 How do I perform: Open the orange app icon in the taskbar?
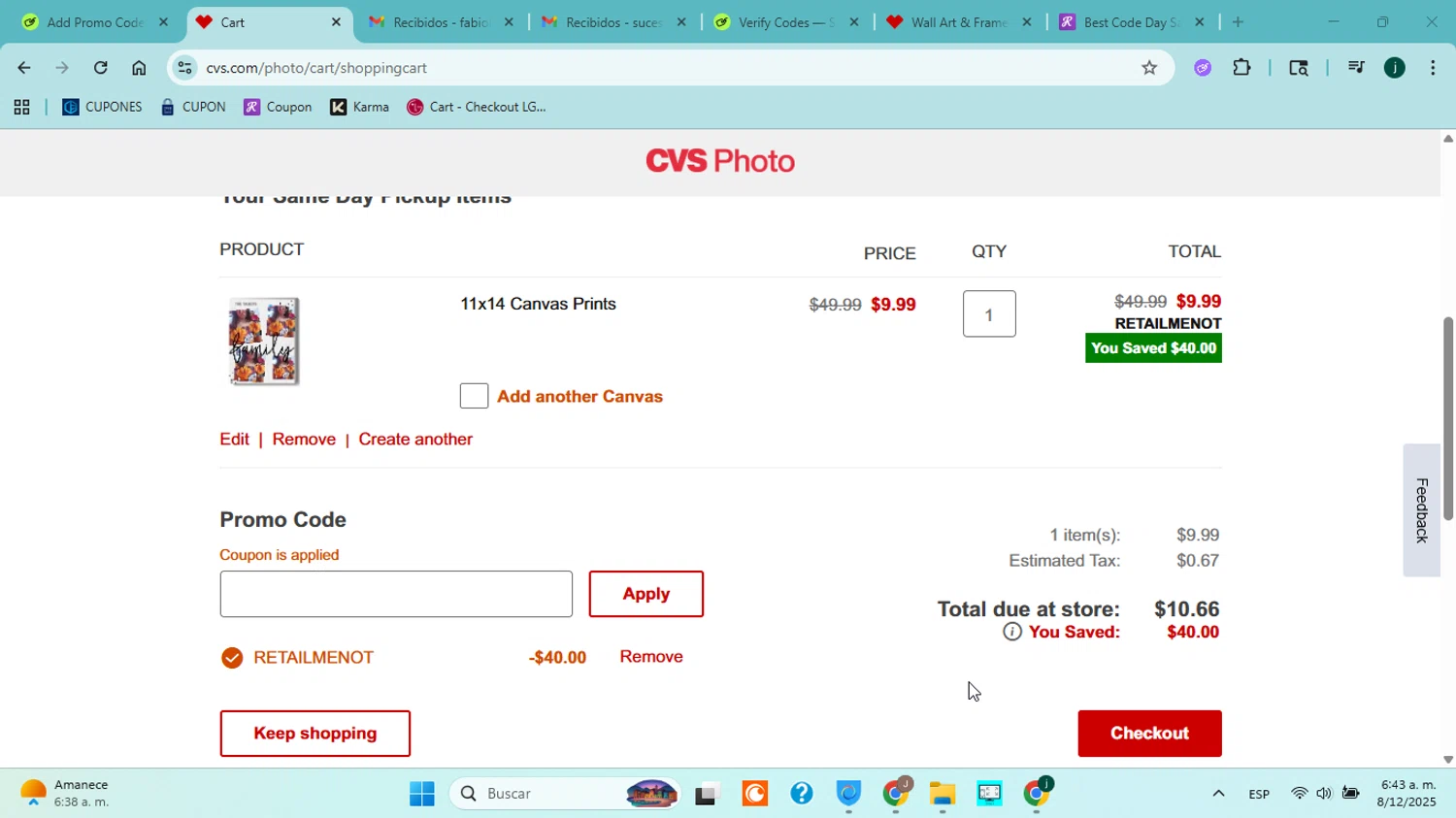coord(754,794)
